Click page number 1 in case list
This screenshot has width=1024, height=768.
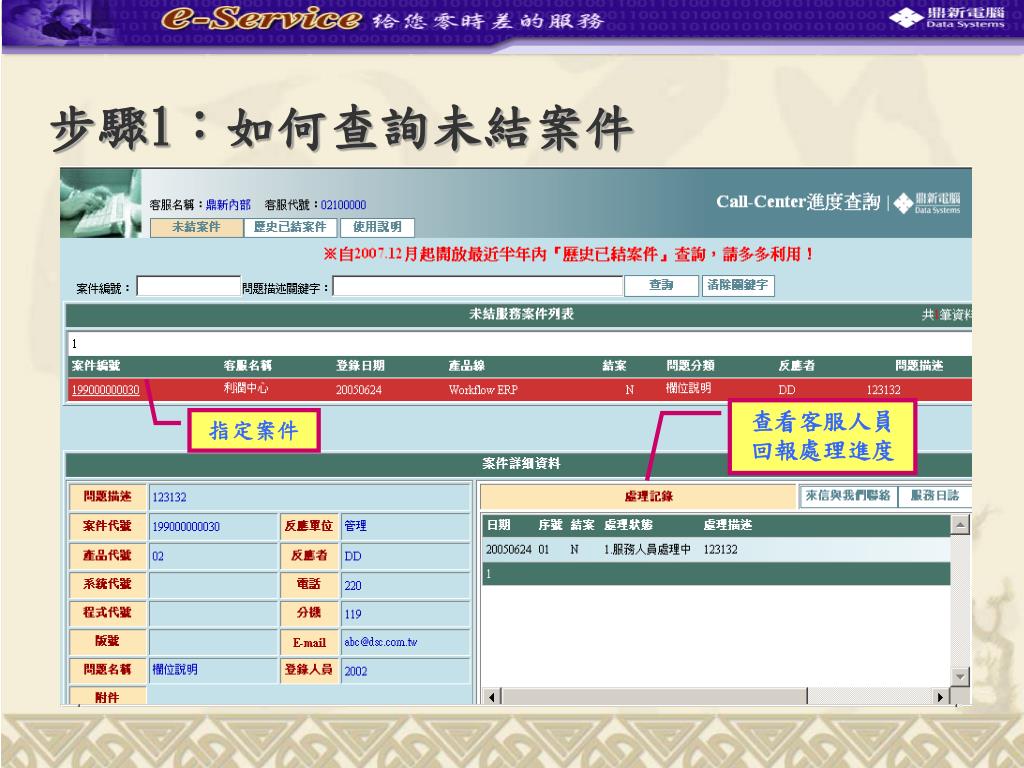[x=74, y=344]
